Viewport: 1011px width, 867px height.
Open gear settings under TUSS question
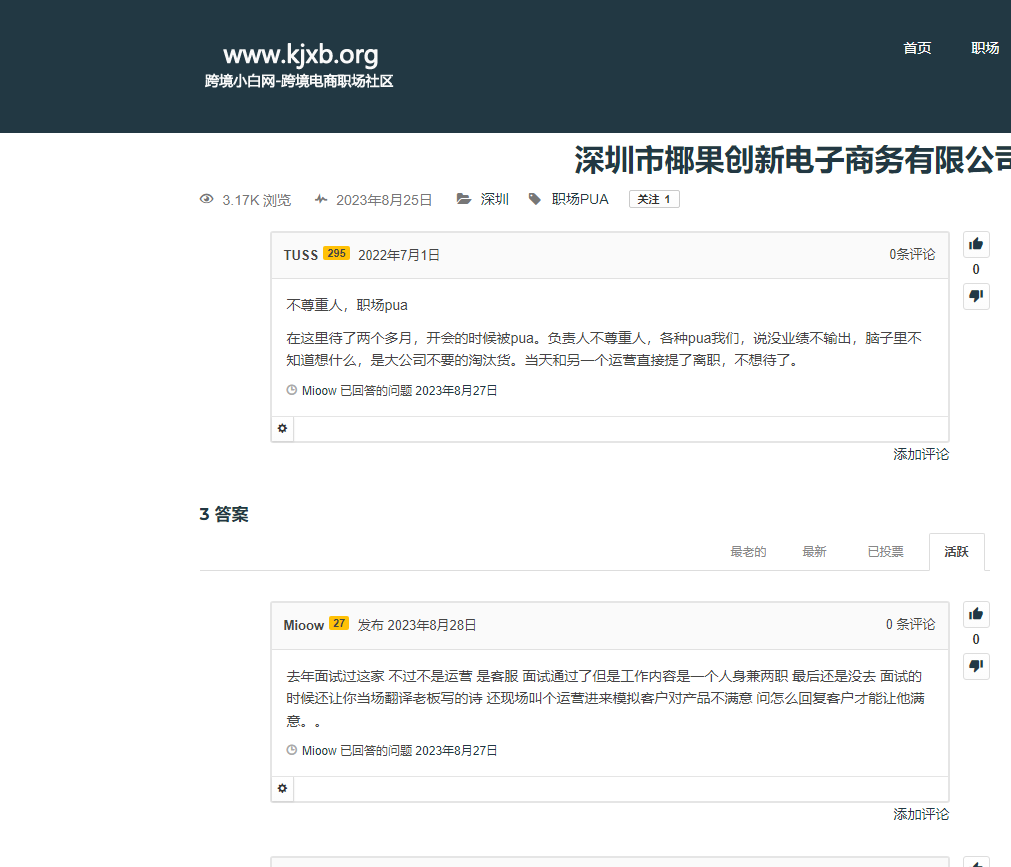pyautogui.click(x=283, y=428)
